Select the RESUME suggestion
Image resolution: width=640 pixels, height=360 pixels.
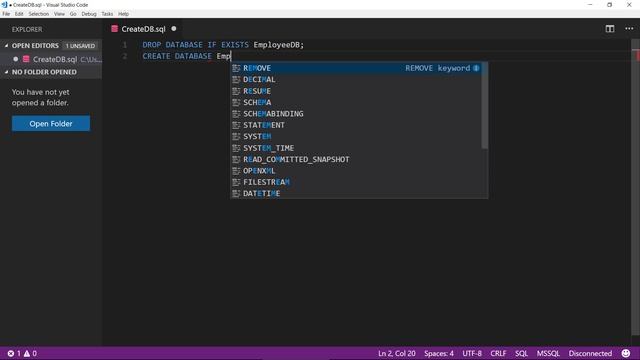click(356, 91)
